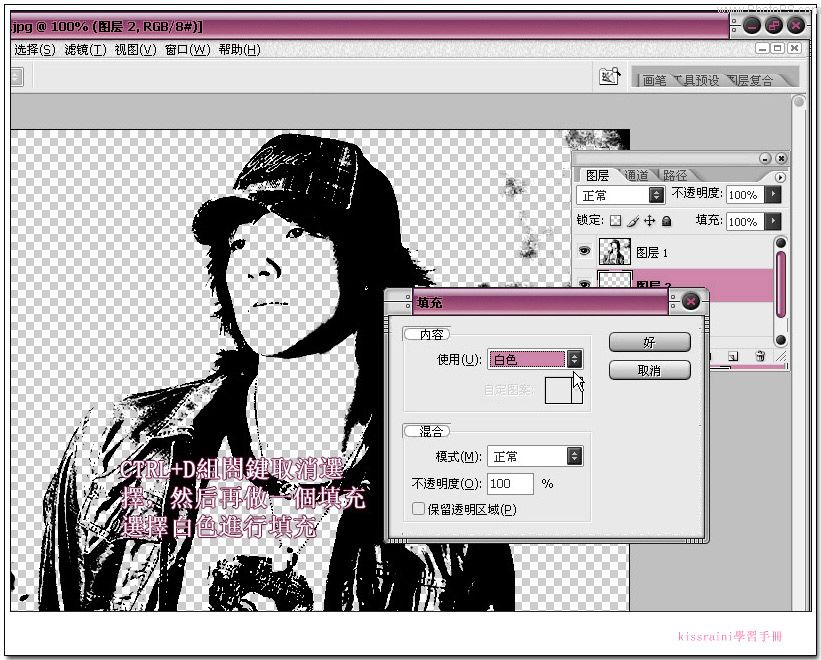Lock layer position with the move icon
Image resolution: width=821 pixels, height=660 pixels.
(649, 221)
